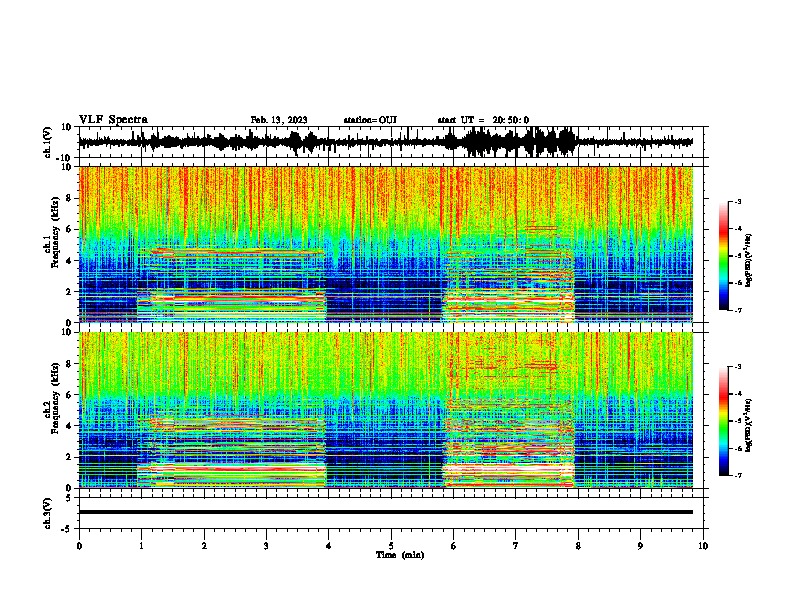Image resolution: width=792 pixels, height=612 pixels.
Task: Click time-axis tick label "9"
Action: (640, 546)
